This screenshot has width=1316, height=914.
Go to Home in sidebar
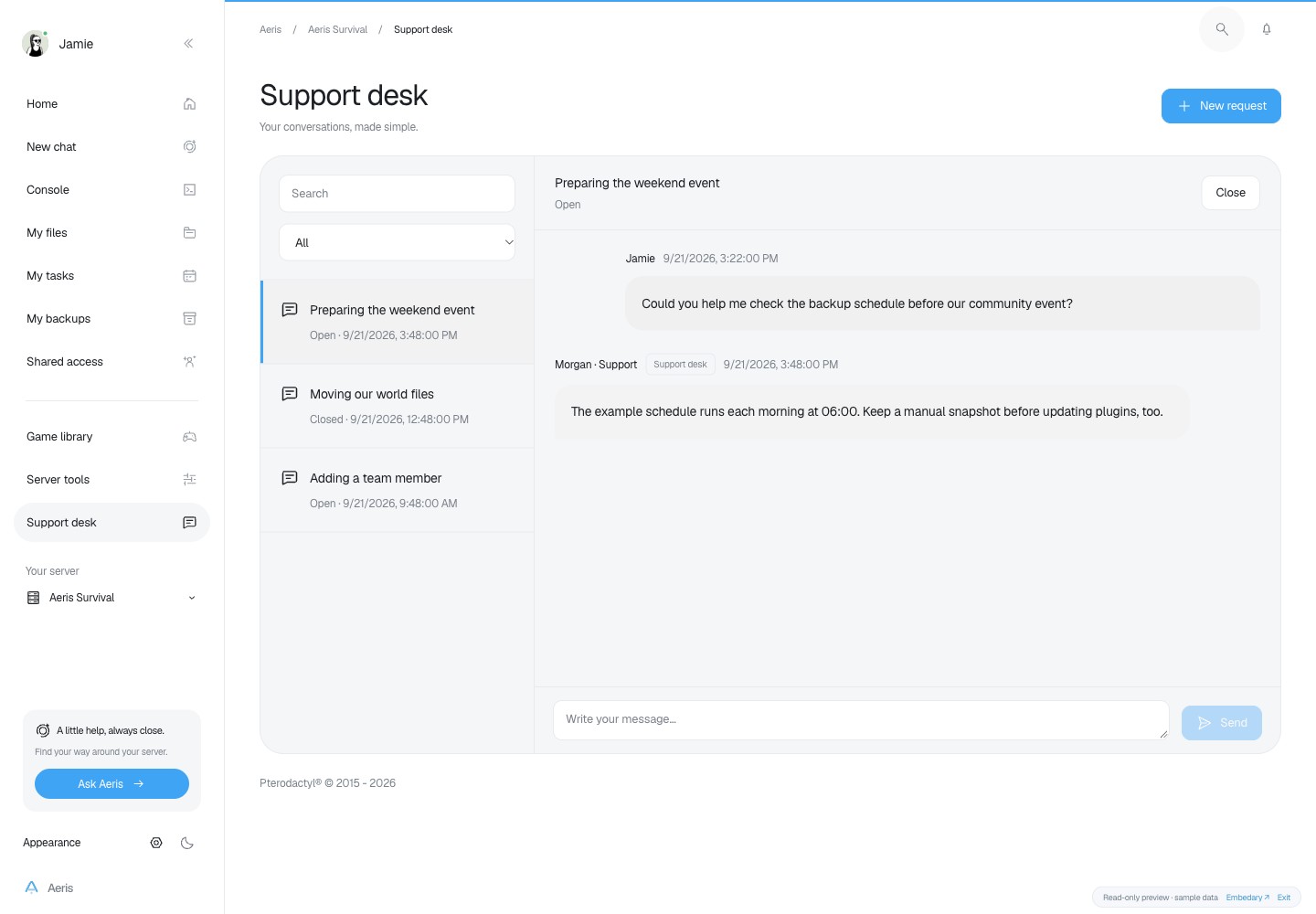pyautogui.click(x=111, y=103)
